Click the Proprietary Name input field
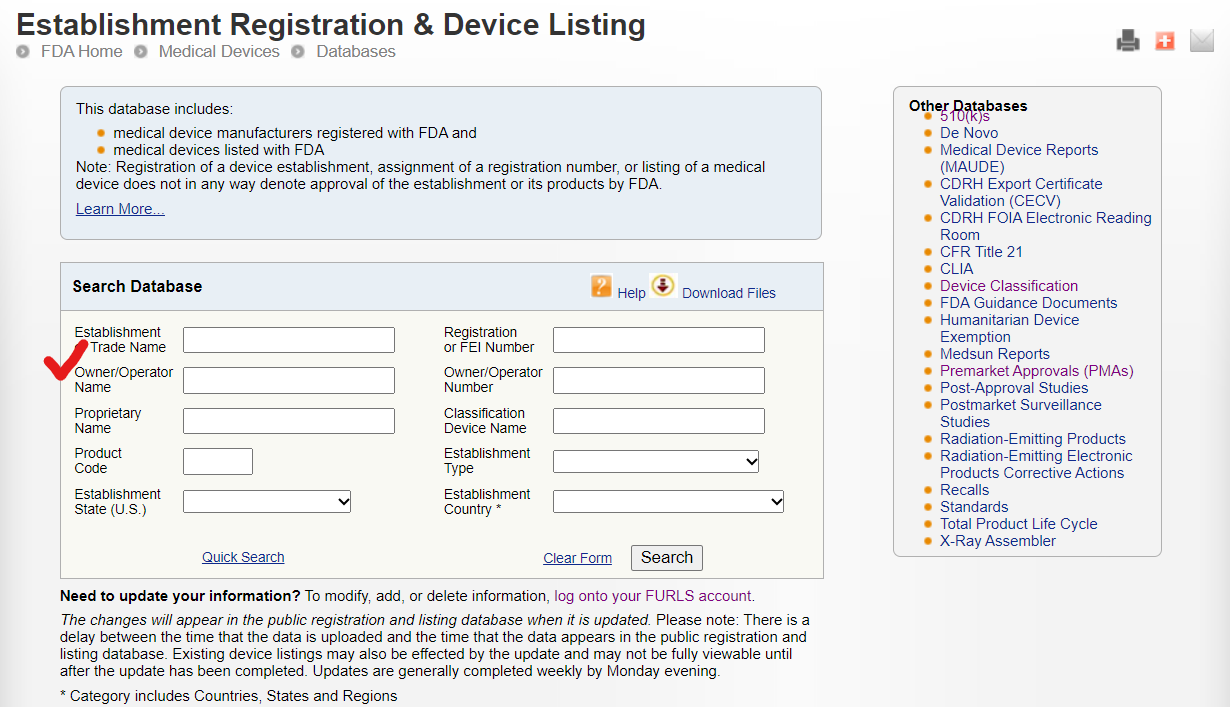 (289, 421)
